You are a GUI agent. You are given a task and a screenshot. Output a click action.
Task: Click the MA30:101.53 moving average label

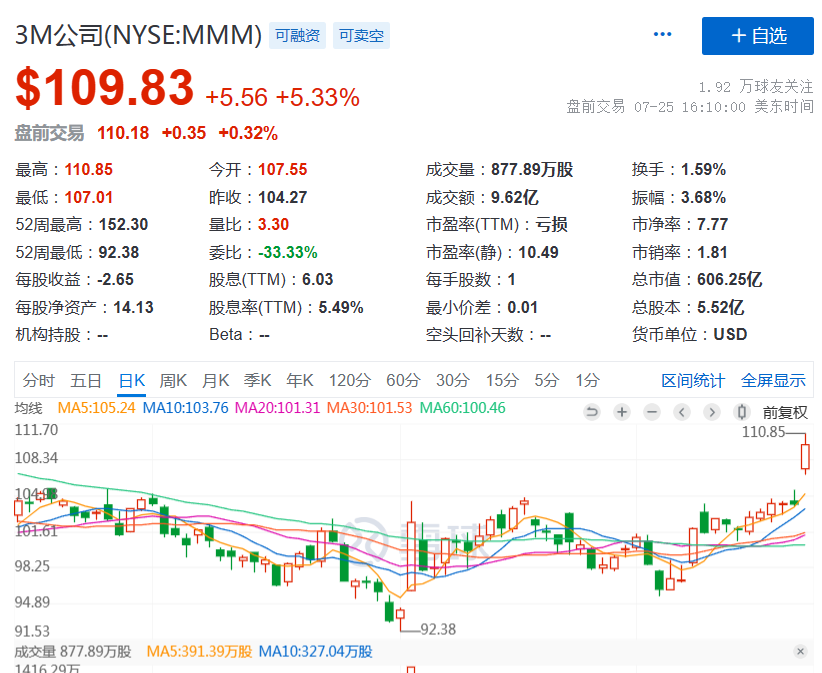[370, 408]
